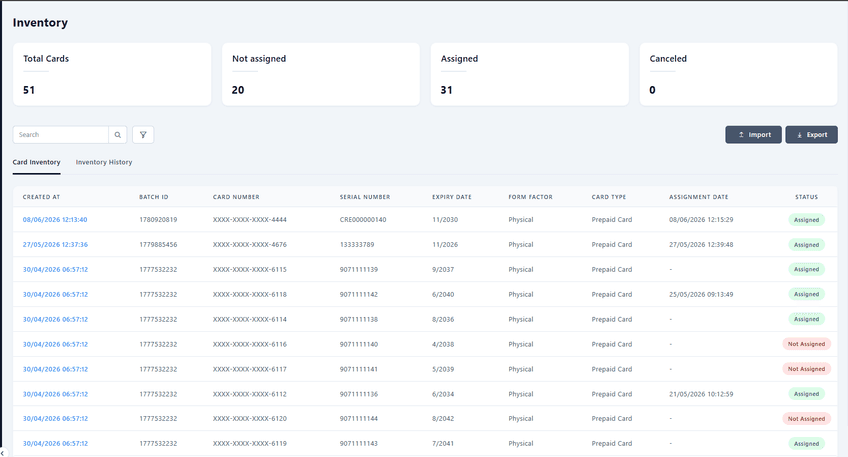Click the CARD NUMBER column header
The height and width of the screenshot is (457, 848).
point(236,197)
